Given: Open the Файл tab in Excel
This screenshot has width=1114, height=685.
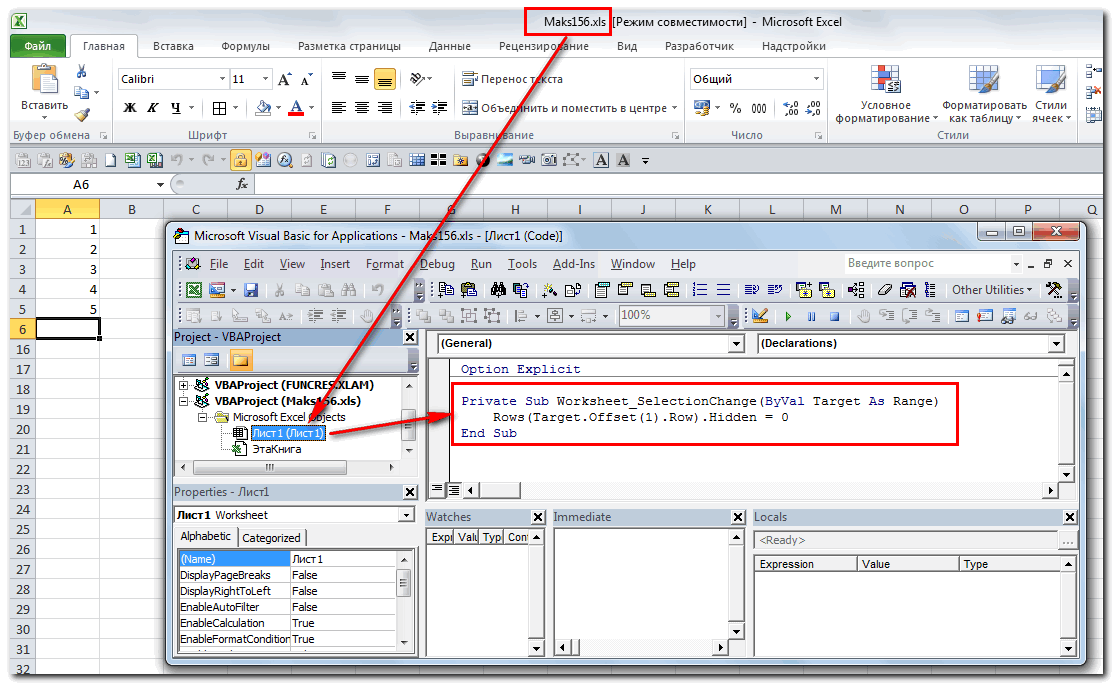Looking at the screenshot, I should (x=38, y=46).
